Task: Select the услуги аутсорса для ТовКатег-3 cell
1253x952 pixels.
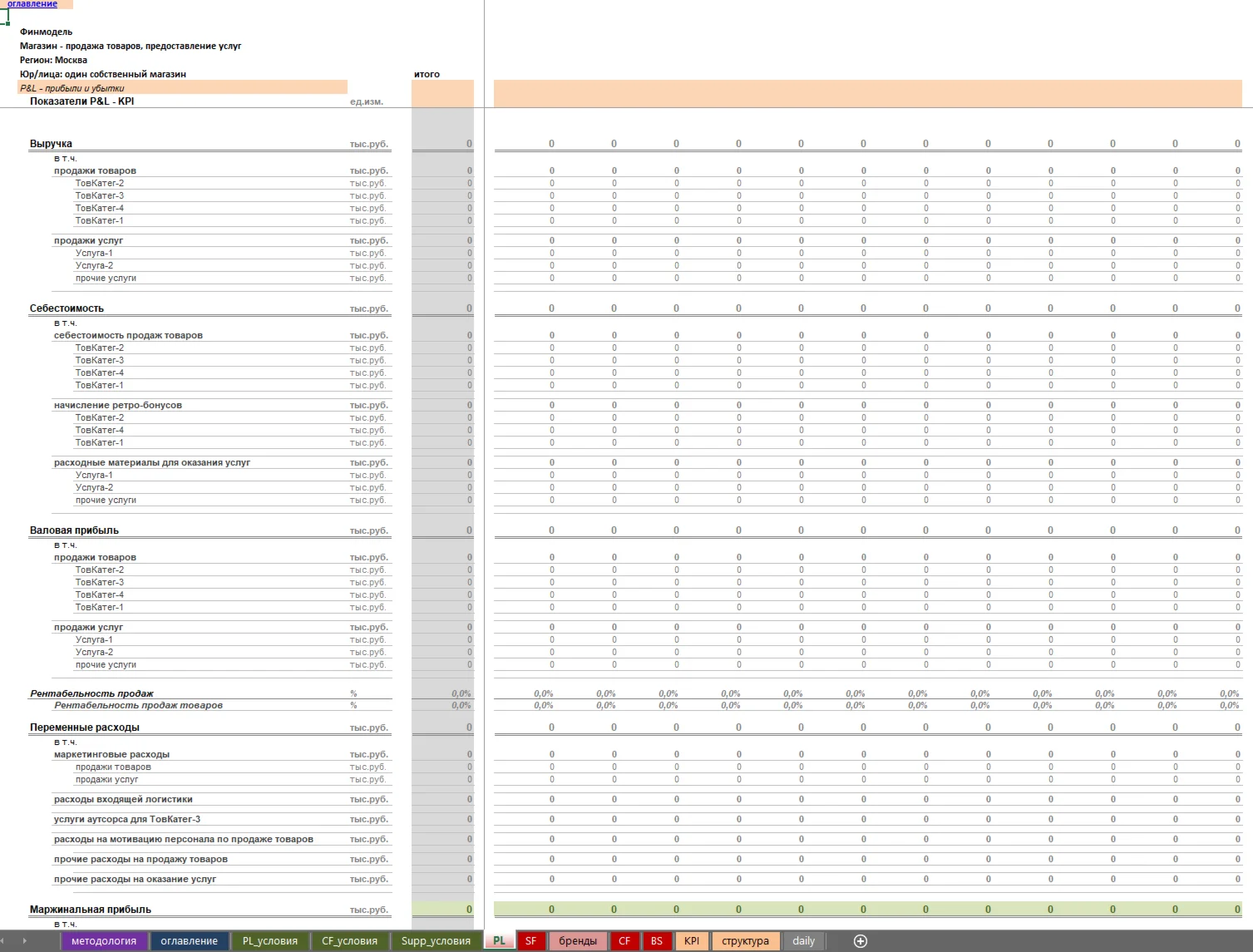Action: [x=127, y=820]
